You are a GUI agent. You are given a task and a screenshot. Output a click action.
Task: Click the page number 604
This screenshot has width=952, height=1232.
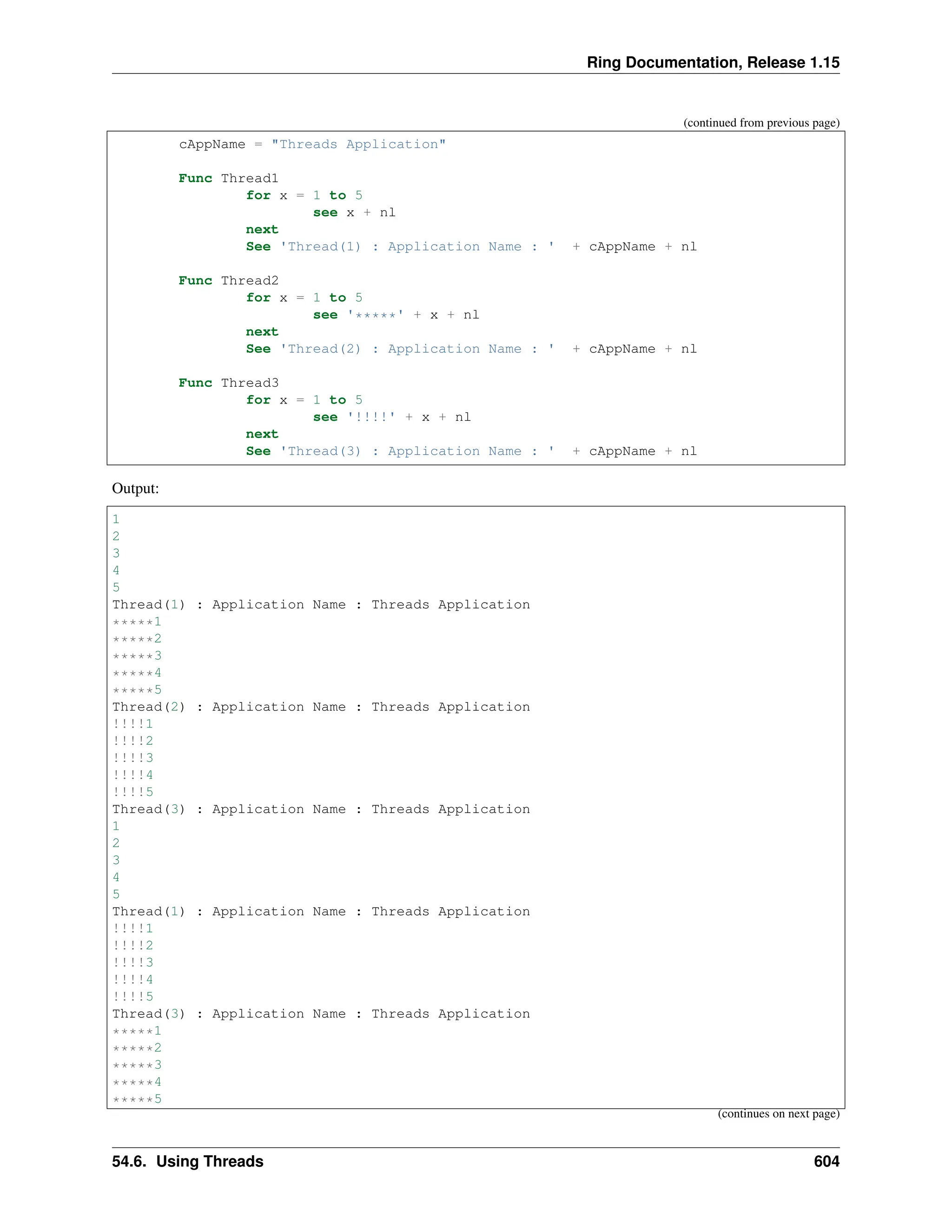pos(826,1161)
